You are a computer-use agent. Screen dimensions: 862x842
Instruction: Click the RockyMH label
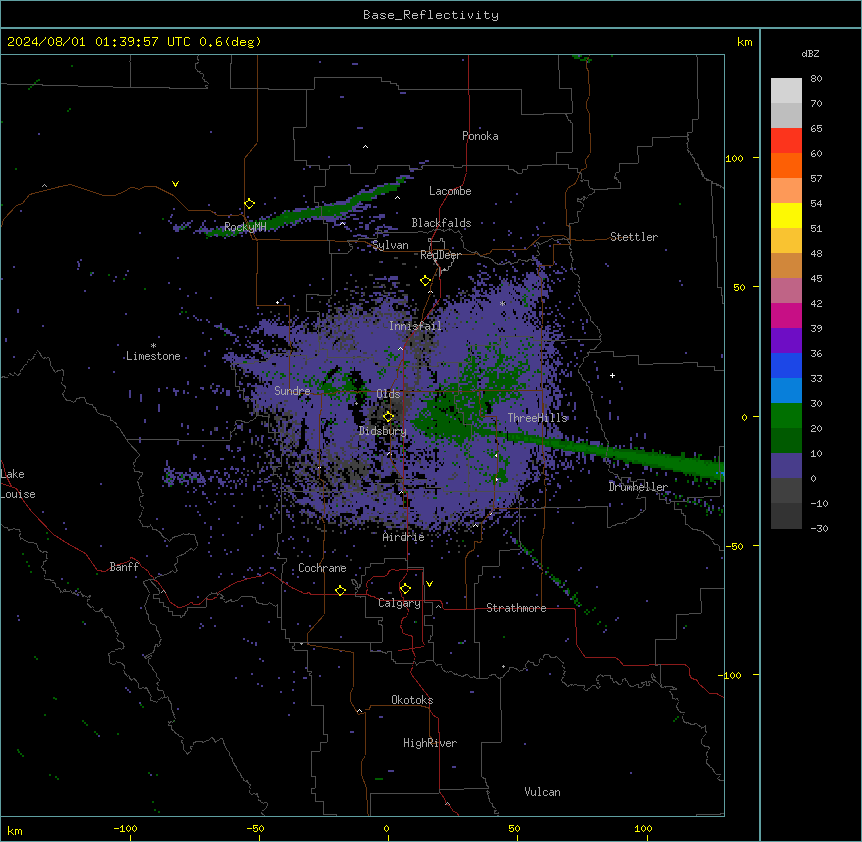point(245,227)
